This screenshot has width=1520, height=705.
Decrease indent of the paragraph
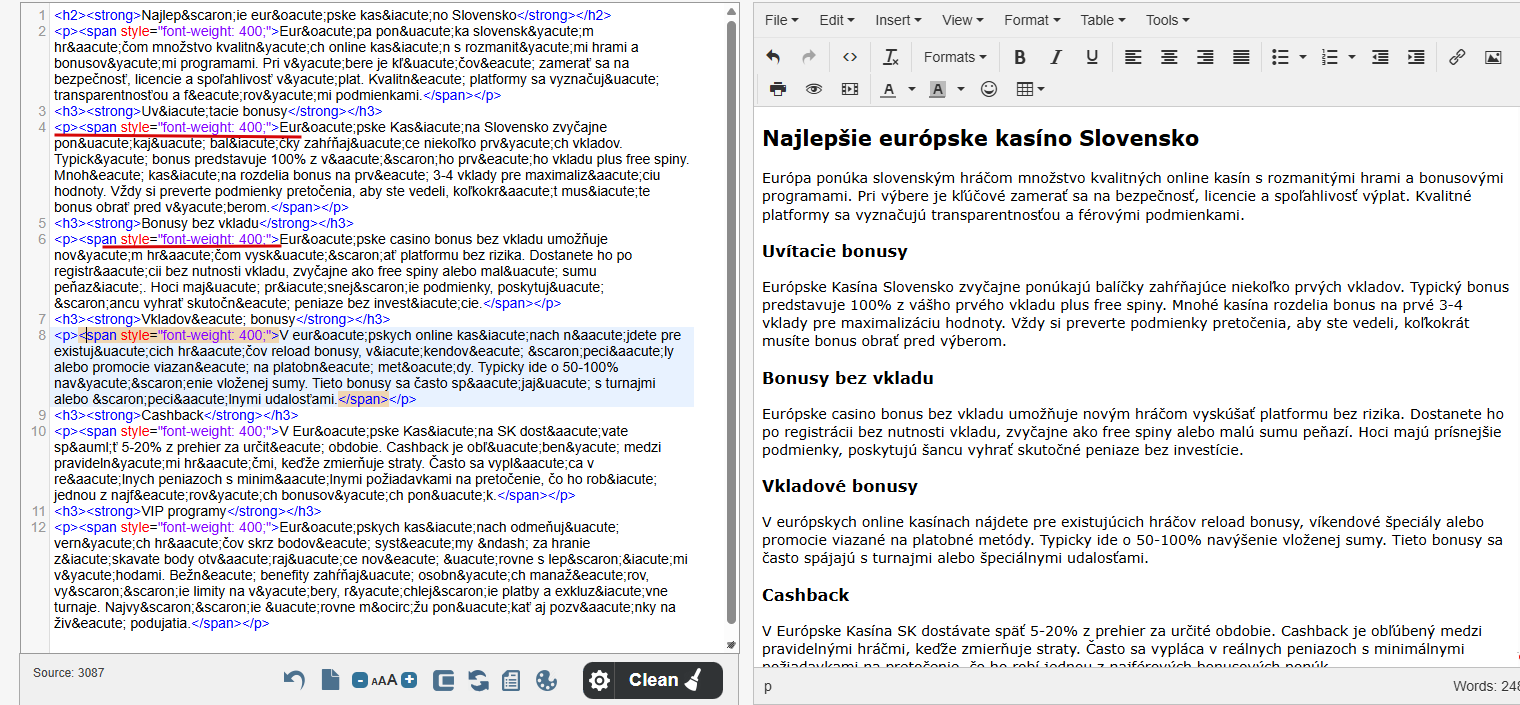click(x=1380, y=57)
